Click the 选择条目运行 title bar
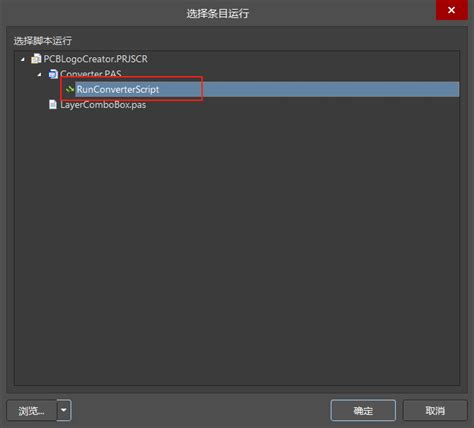The height and width of the screenshot is (428, 474). (218, 13)
